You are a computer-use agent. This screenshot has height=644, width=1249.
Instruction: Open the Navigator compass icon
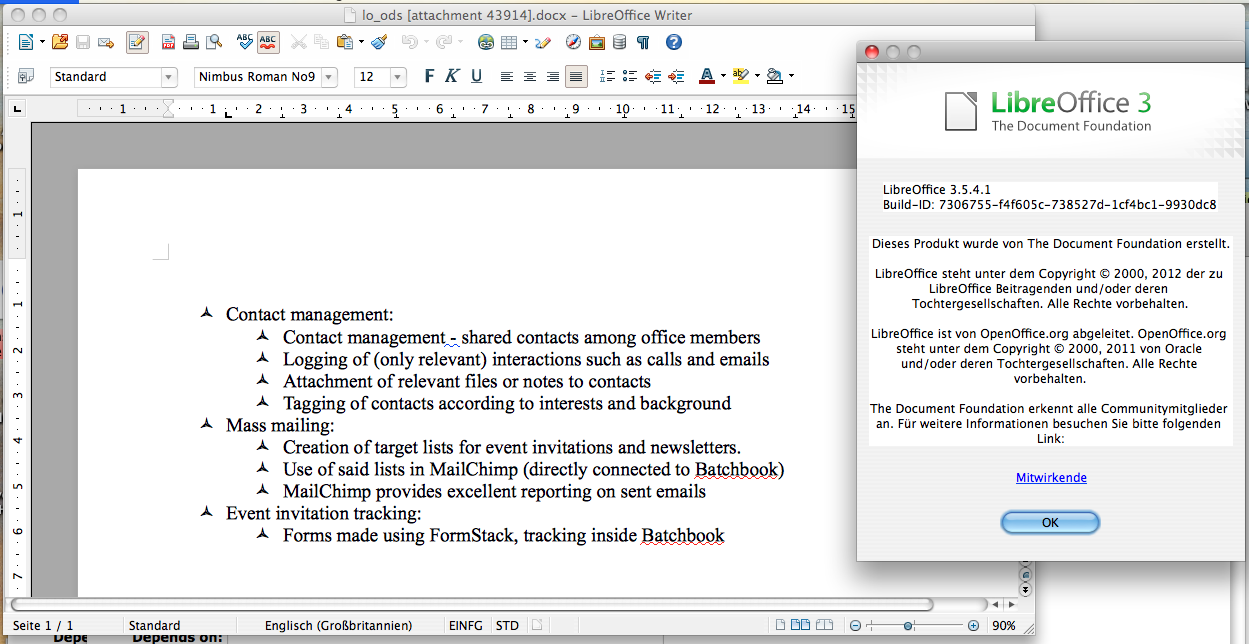573,42
